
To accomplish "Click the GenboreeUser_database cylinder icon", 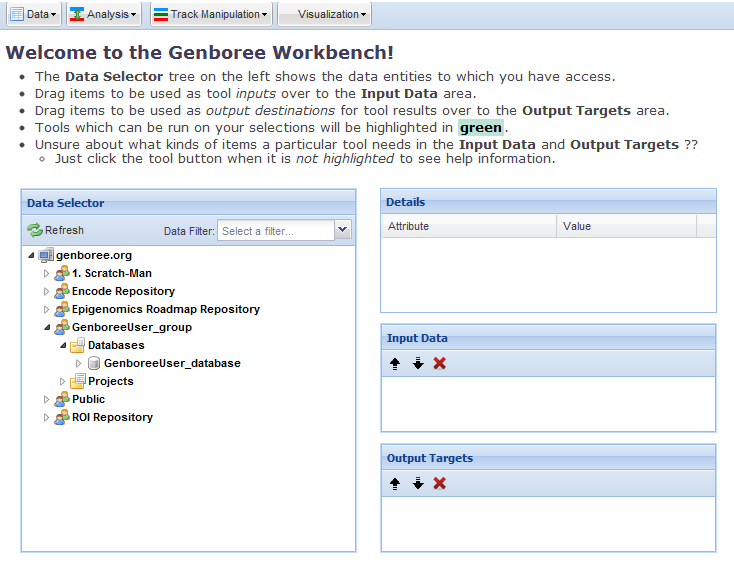I will [94, 363].
